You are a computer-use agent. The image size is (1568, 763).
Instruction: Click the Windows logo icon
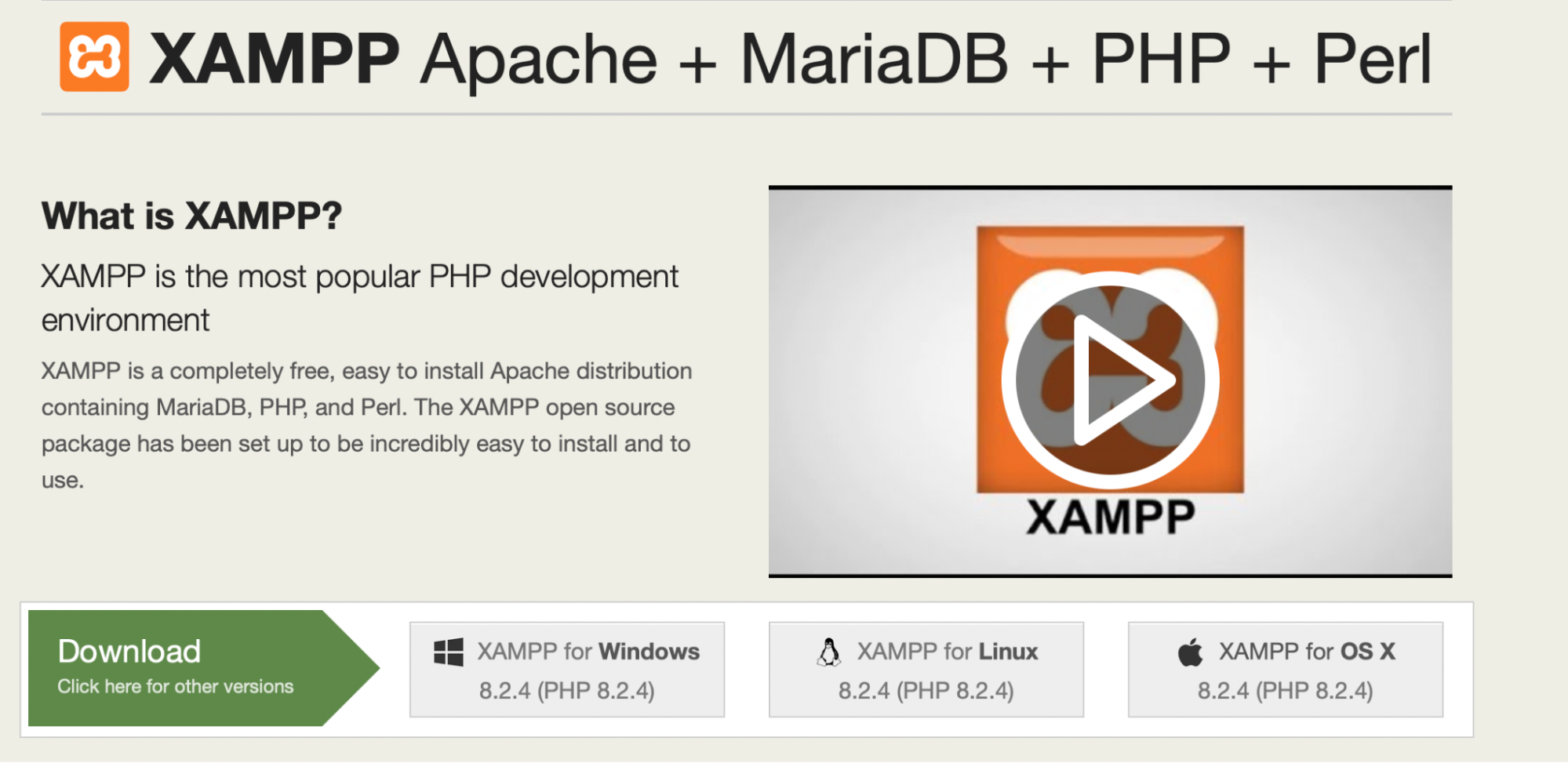click(449, 652)
